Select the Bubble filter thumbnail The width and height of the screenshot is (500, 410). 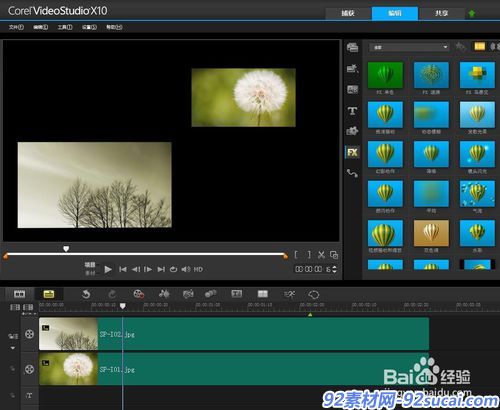point(477,194)
